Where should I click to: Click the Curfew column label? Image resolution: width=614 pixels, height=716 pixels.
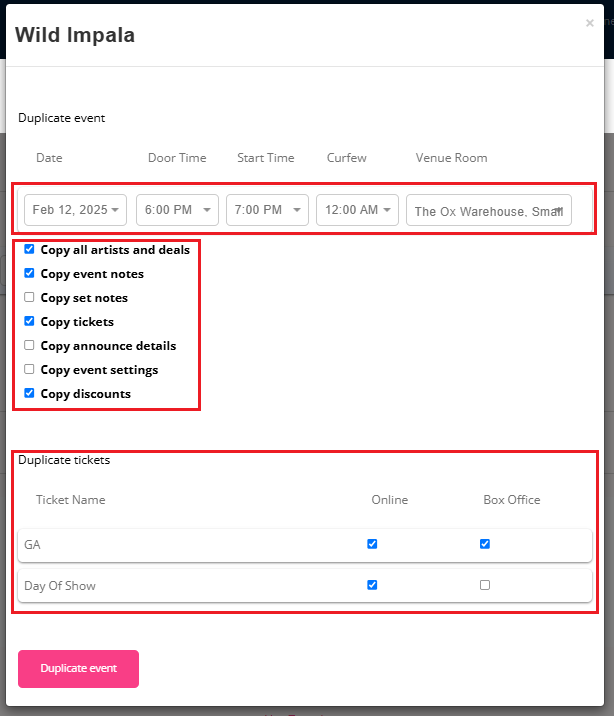click(x=346, y=158)
